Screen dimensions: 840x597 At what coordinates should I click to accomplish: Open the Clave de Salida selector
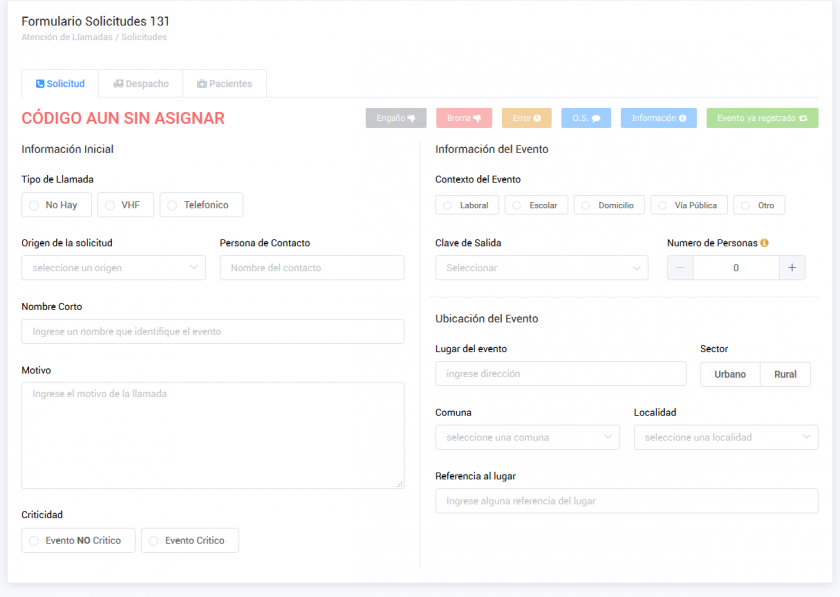pyautogui.click(x=541, y=267)
